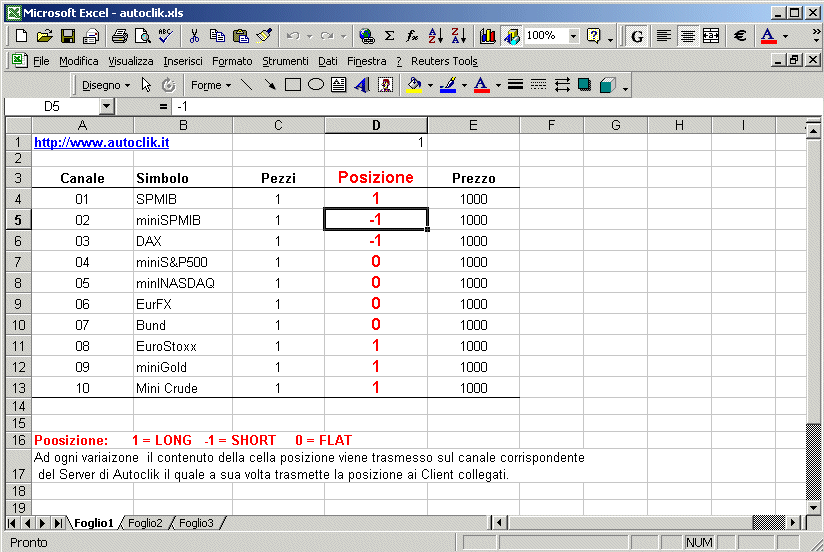Select the Line drawing tool

(246, 85)
